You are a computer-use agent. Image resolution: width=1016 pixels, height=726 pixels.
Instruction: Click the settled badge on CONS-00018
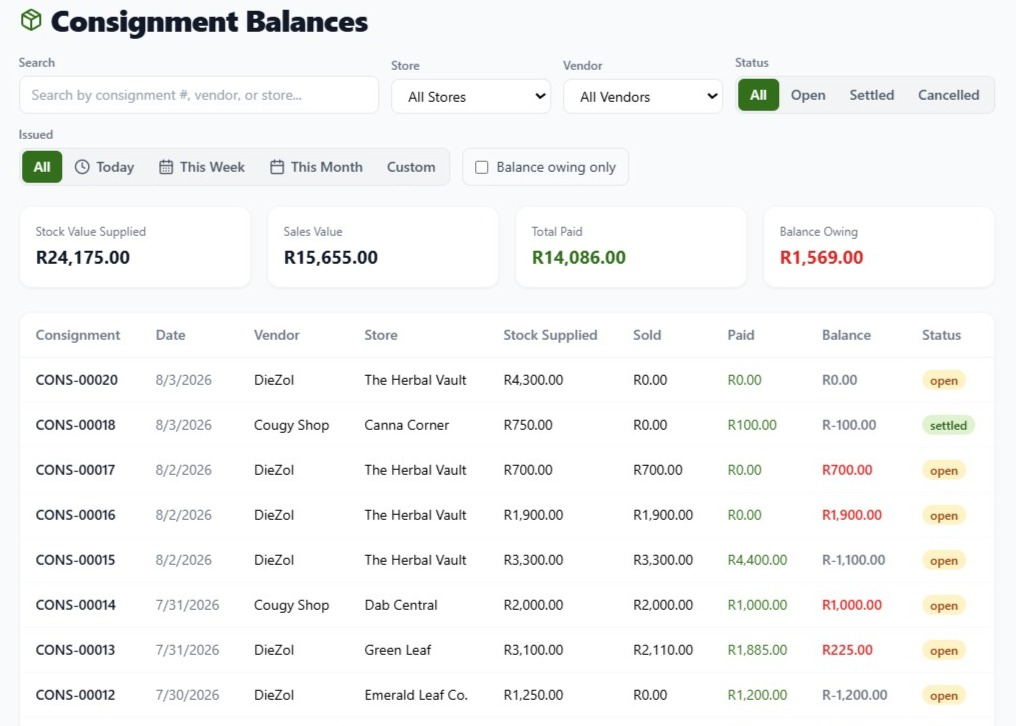click(948, 425)
